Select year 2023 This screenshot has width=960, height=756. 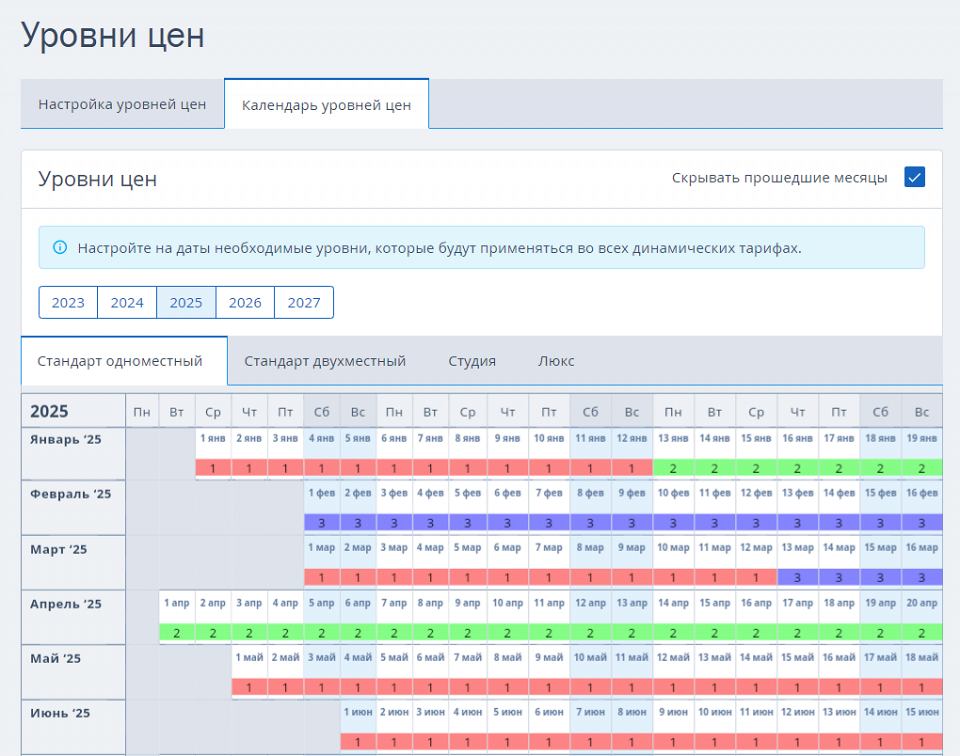[68, 302]
